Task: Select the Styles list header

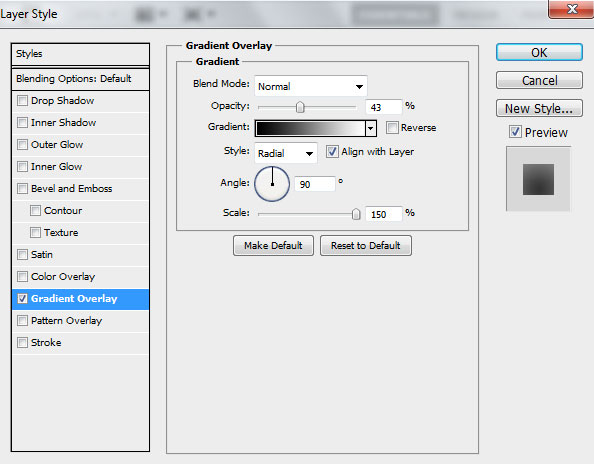Action: tap(80, 54)
